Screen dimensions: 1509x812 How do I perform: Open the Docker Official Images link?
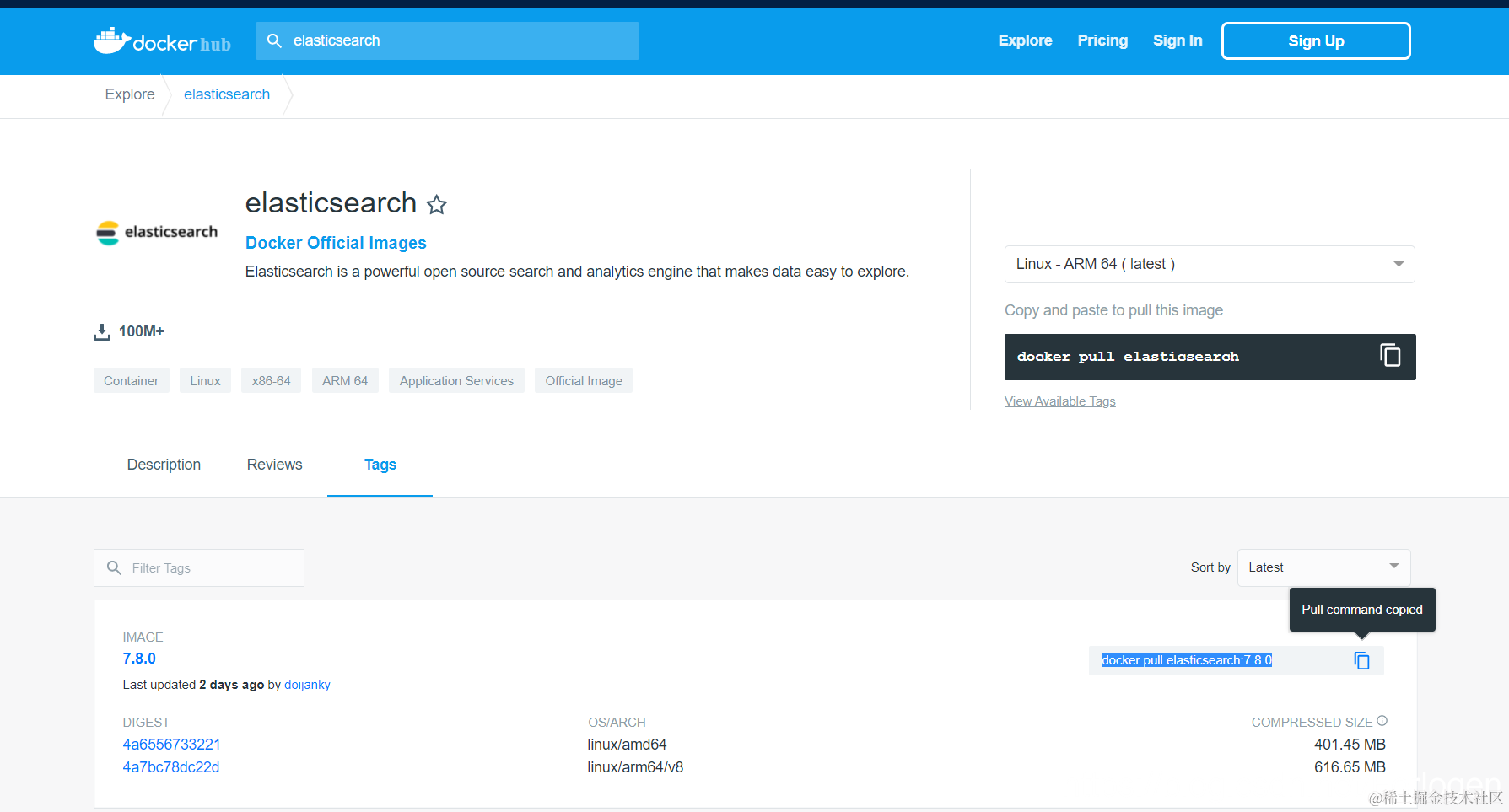tap(336, 243)
